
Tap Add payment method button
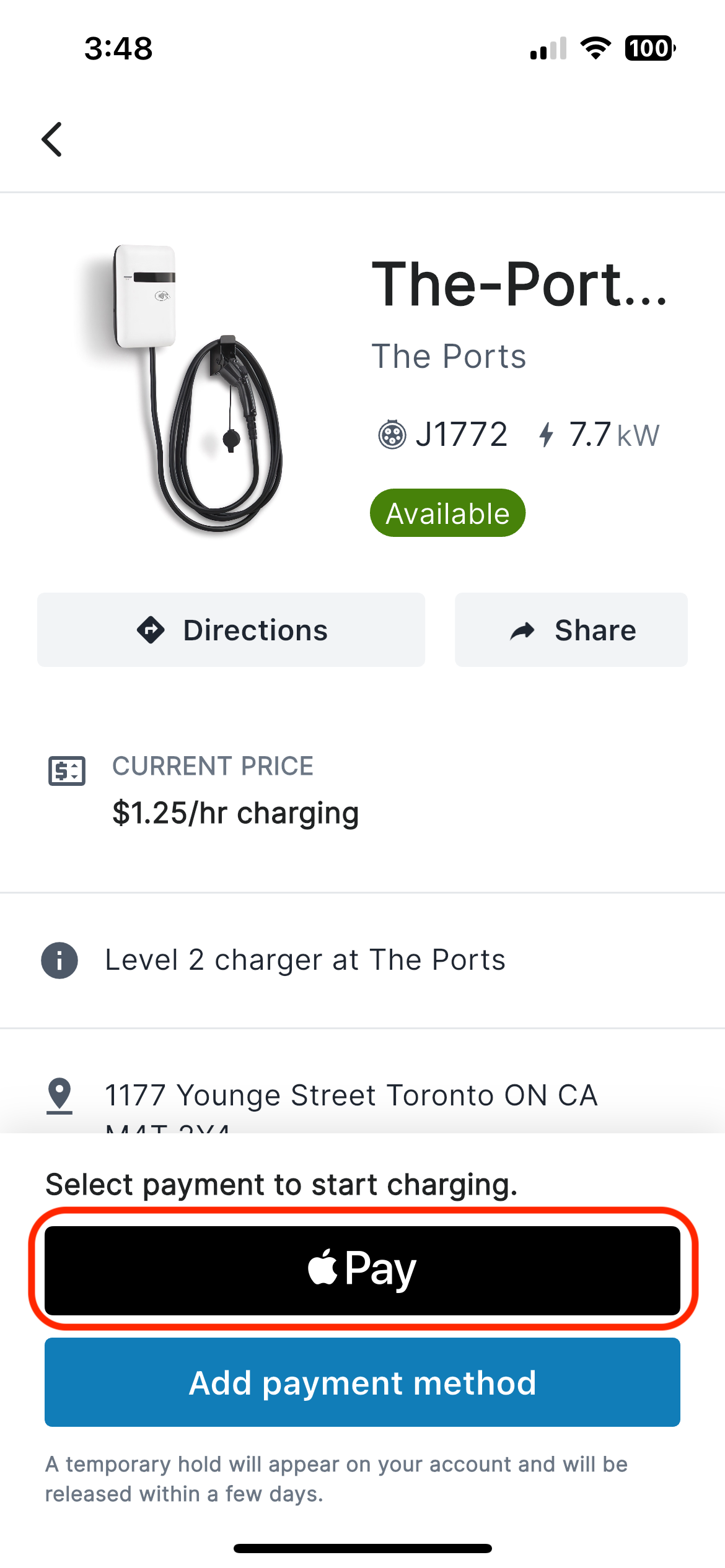(x=362, y=1382)
